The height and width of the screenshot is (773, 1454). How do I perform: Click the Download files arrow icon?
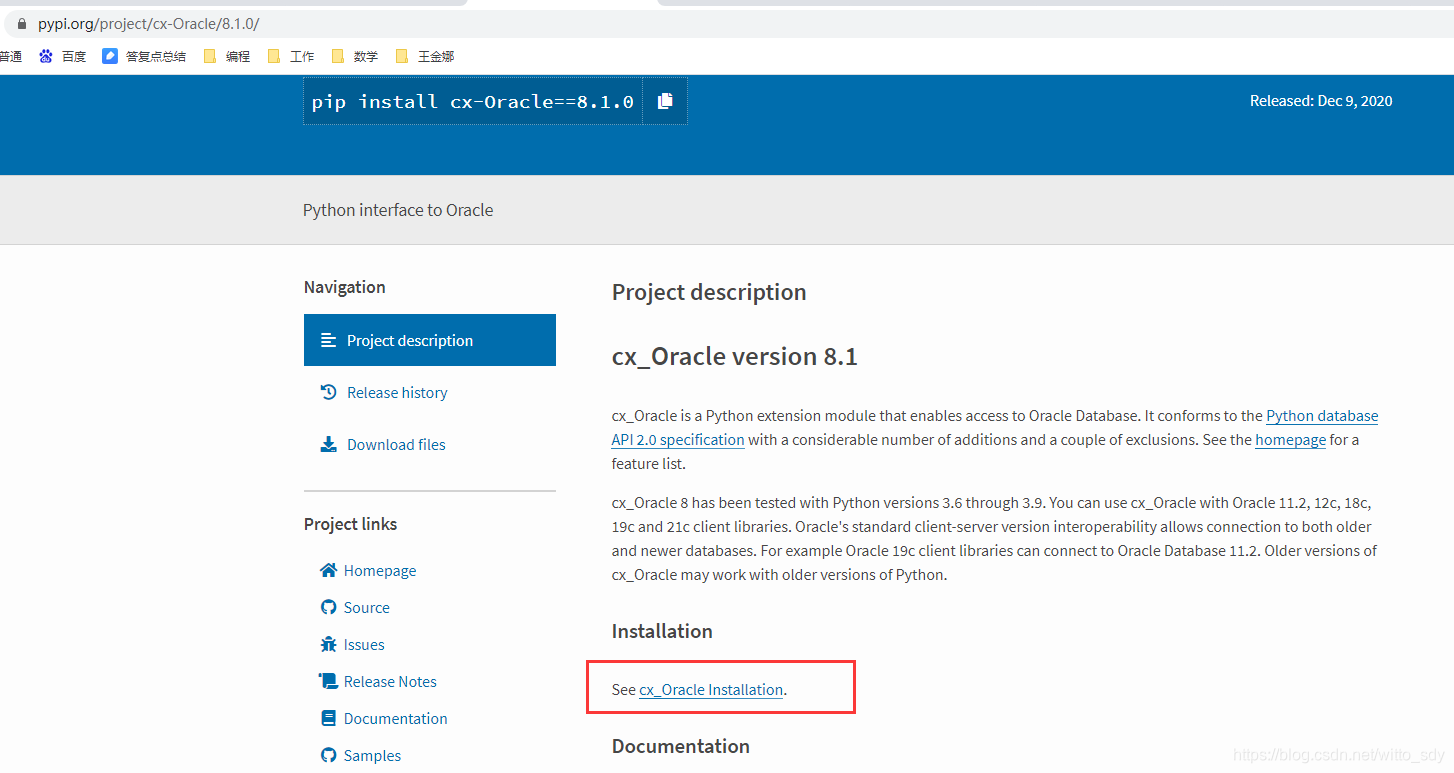click(328, 444)
